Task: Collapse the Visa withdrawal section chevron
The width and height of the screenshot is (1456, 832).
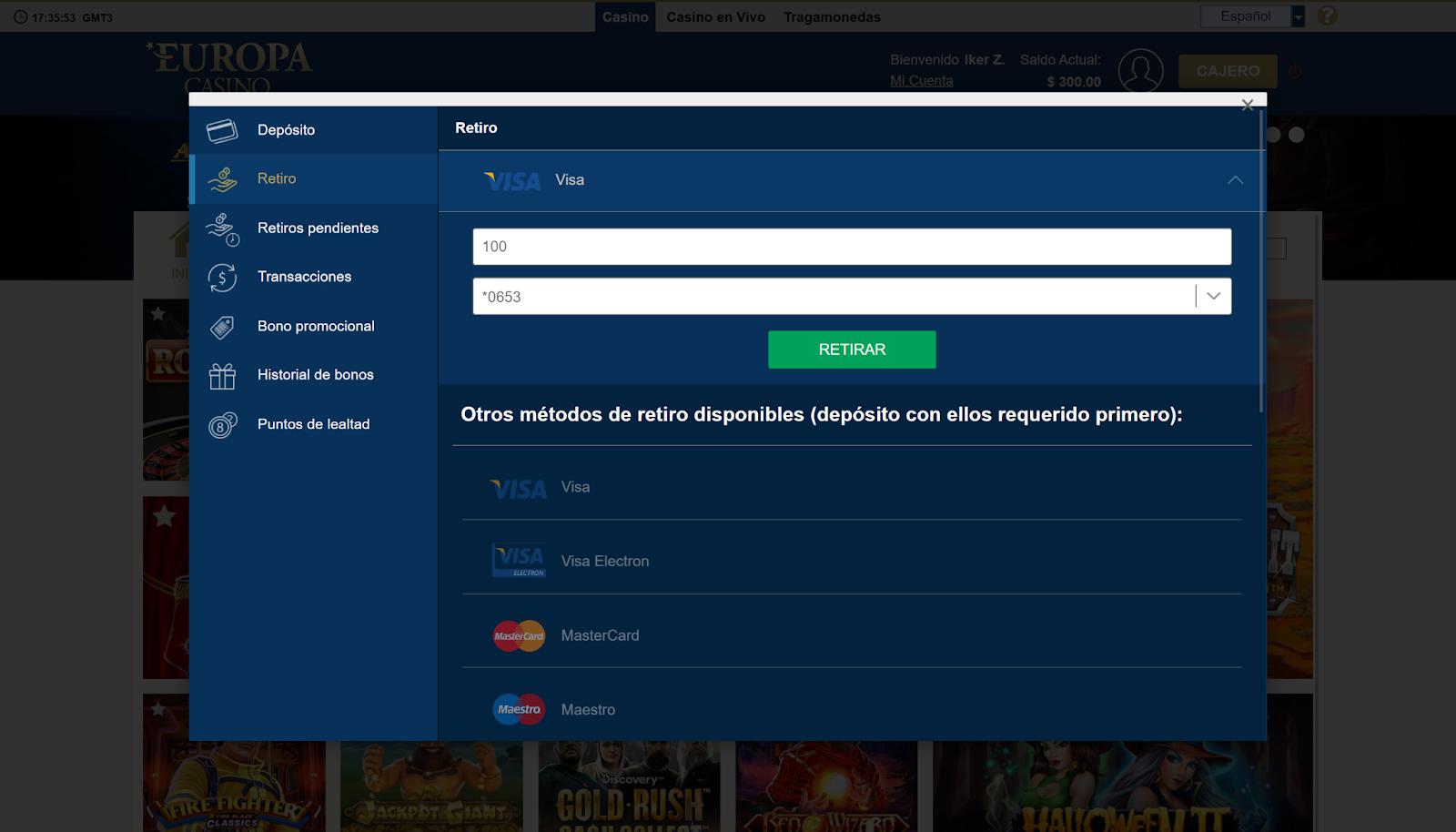Action: click(1235, 180)
